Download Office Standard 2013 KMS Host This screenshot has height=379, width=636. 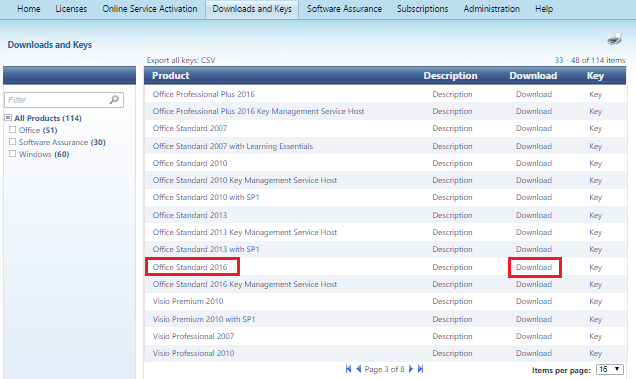534,232
